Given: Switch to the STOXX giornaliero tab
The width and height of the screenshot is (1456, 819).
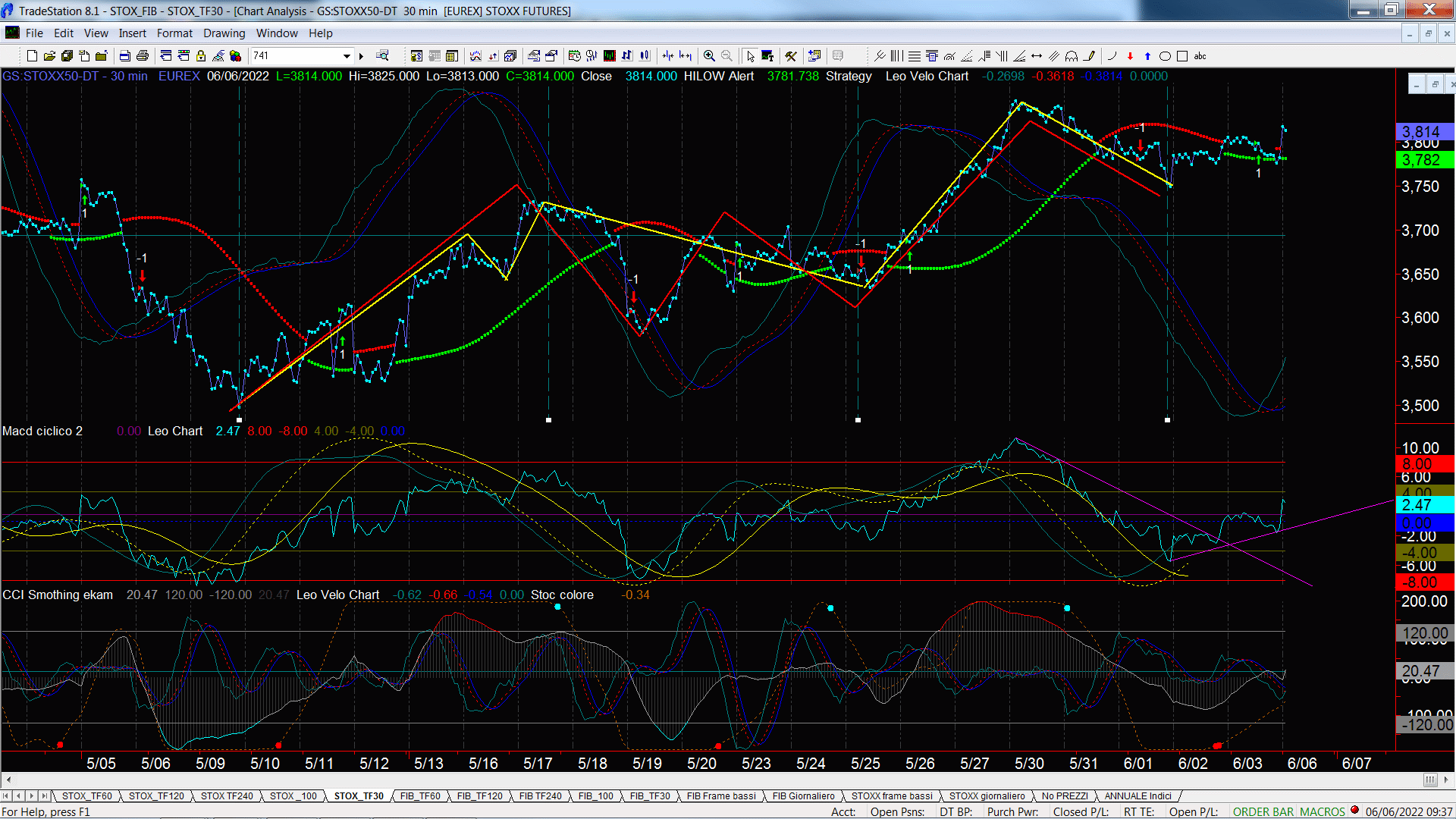Looking at the screenshot, I should (987, 796).
